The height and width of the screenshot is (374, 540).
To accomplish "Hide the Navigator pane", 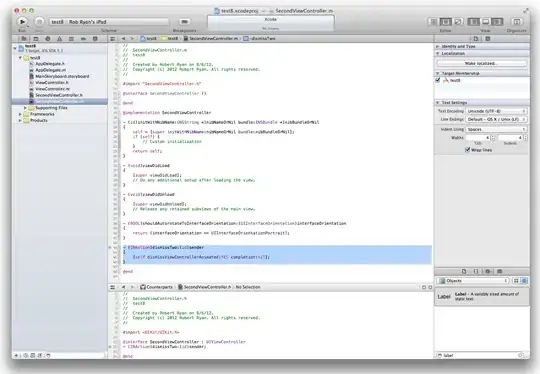I will click(474, 22).
